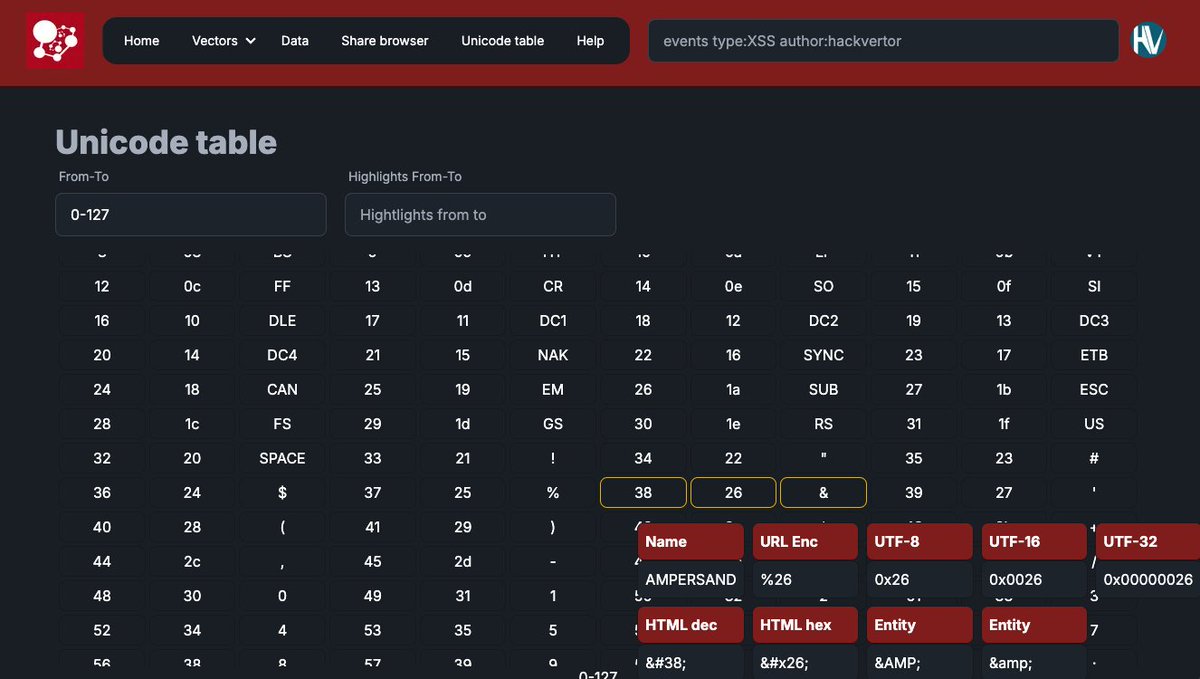Click the search field with hackvertor query

tap(883, 41)
